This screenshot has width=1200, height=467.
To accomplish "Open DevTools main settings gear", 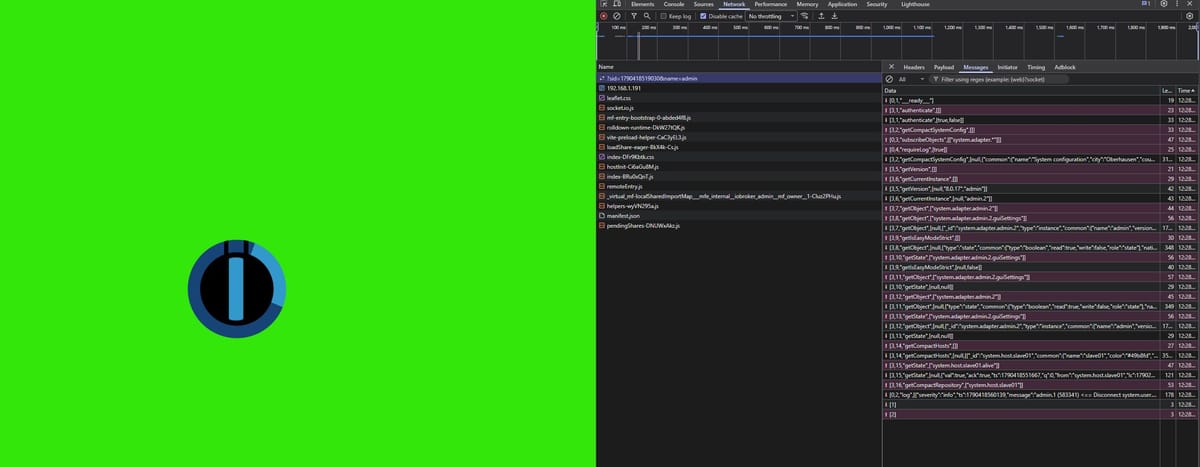I will 1164,4.
